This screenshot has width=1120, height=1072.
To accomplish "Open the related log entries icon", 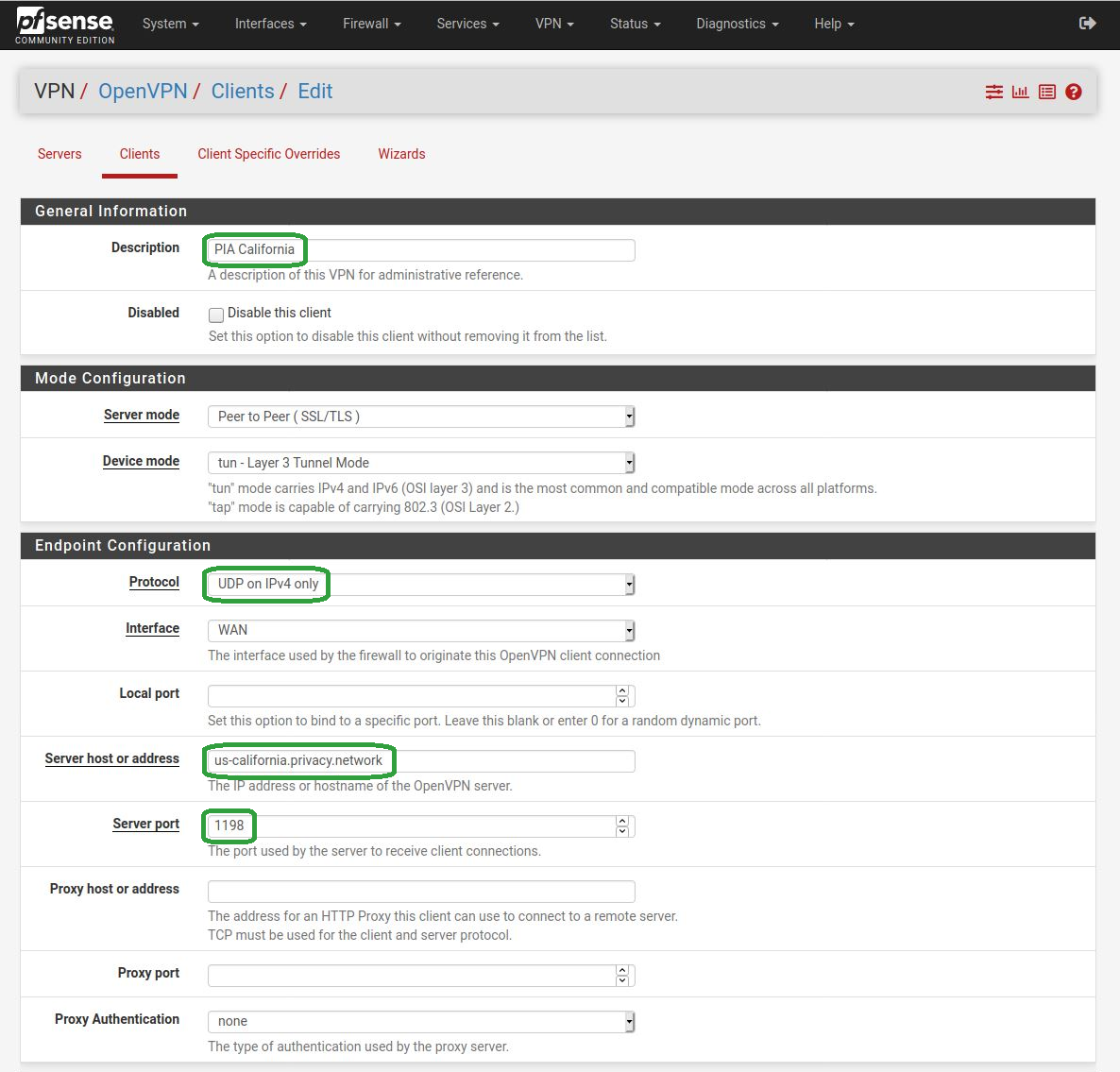I will 1046,92.
